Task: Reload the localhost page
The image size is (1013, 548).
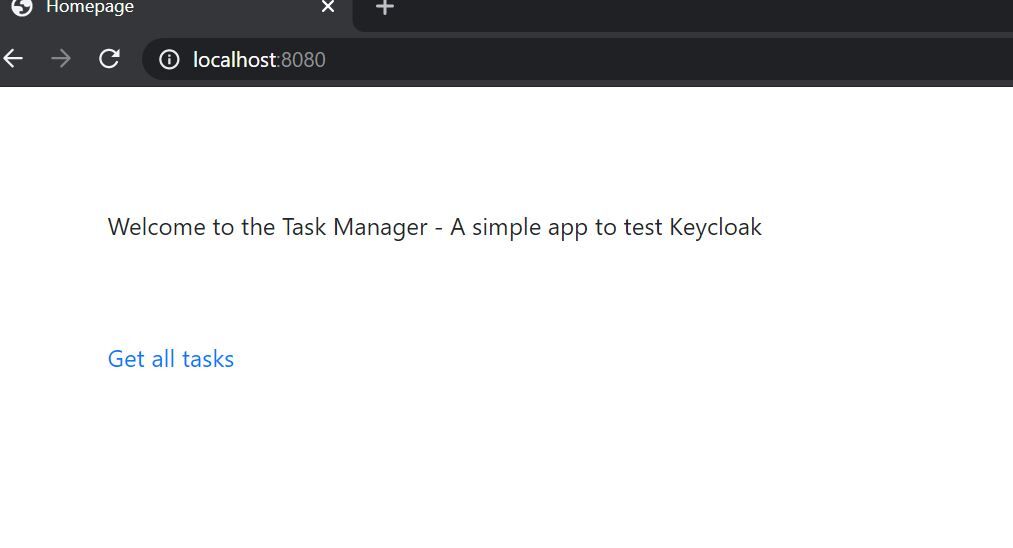Action: (109, 59)
